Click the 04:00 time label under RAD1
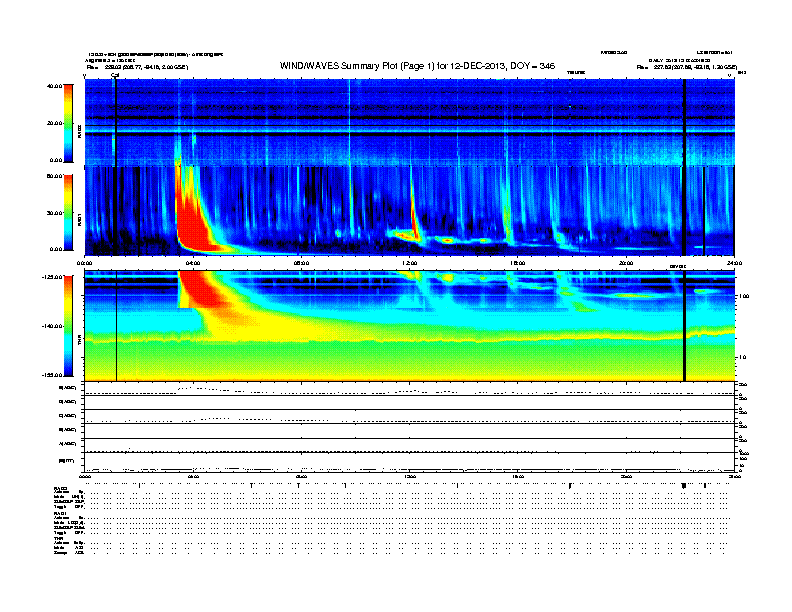Image resolution: width=792 pixels, height=612 pixels. click(x=193, y=263)
